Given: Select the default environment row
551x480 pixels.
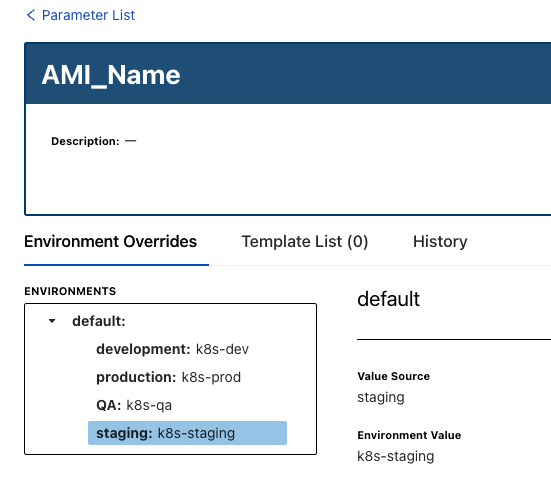Looking at the screenshot, I should tap(99, 321).
